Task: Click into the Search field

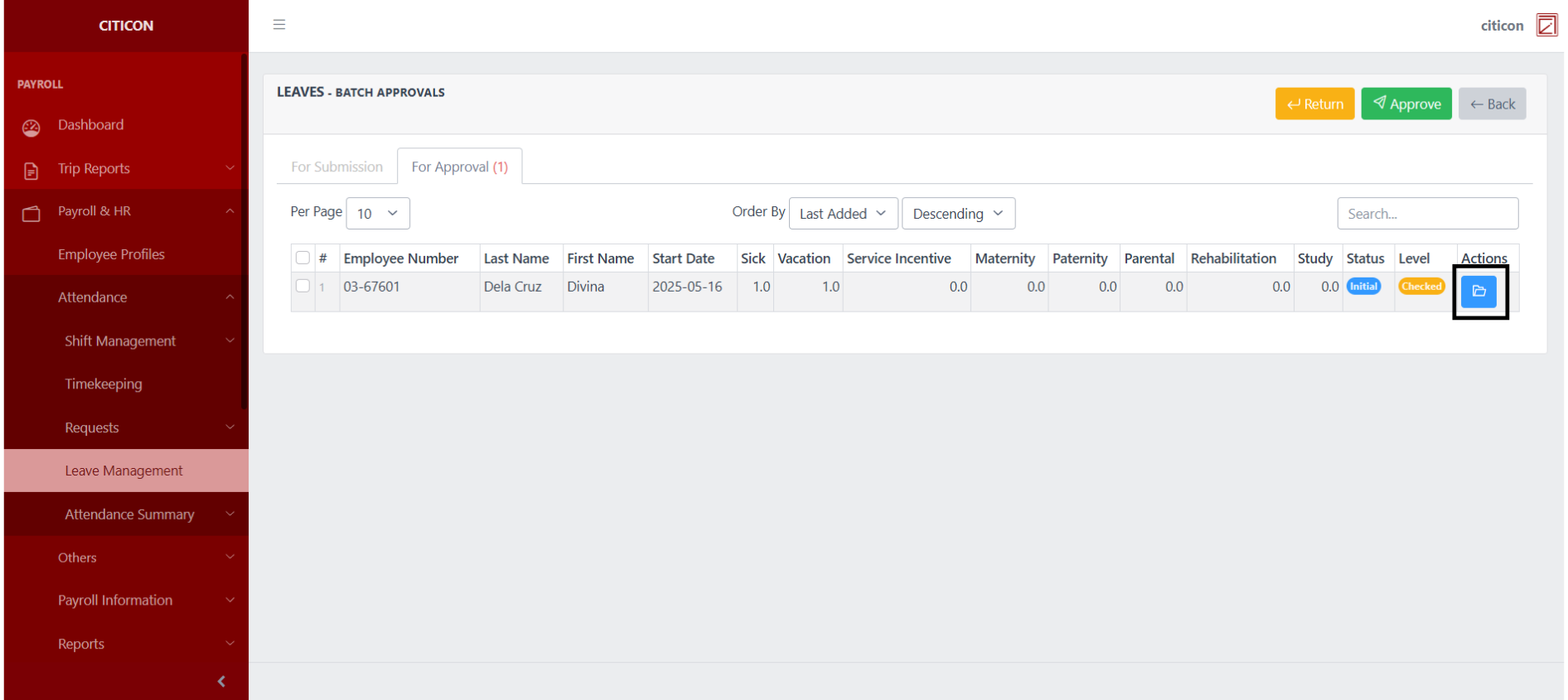Action: click(1426, 214)
